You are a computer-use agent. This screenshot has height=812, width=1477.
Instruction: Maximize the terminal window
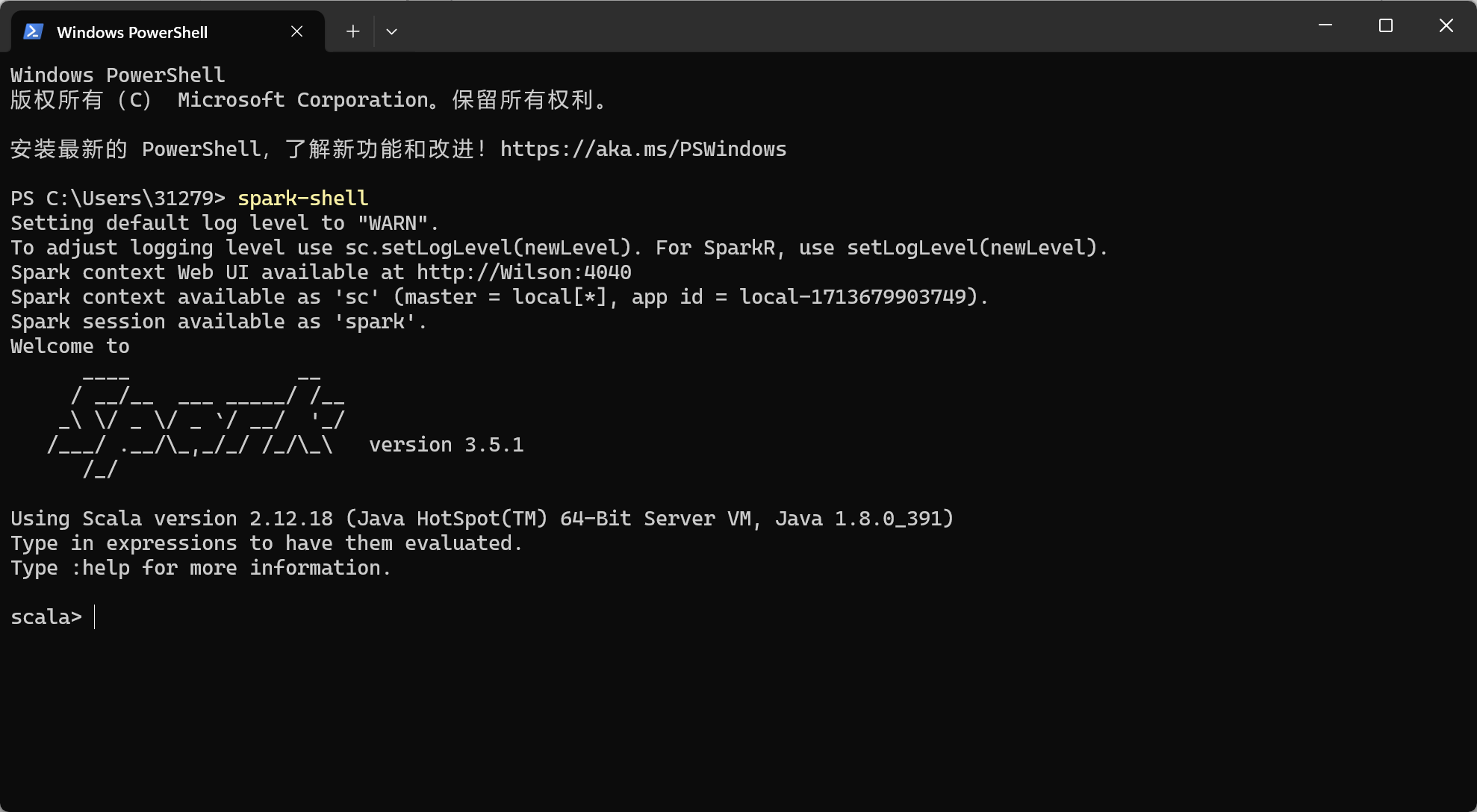tap(1386, 25)
